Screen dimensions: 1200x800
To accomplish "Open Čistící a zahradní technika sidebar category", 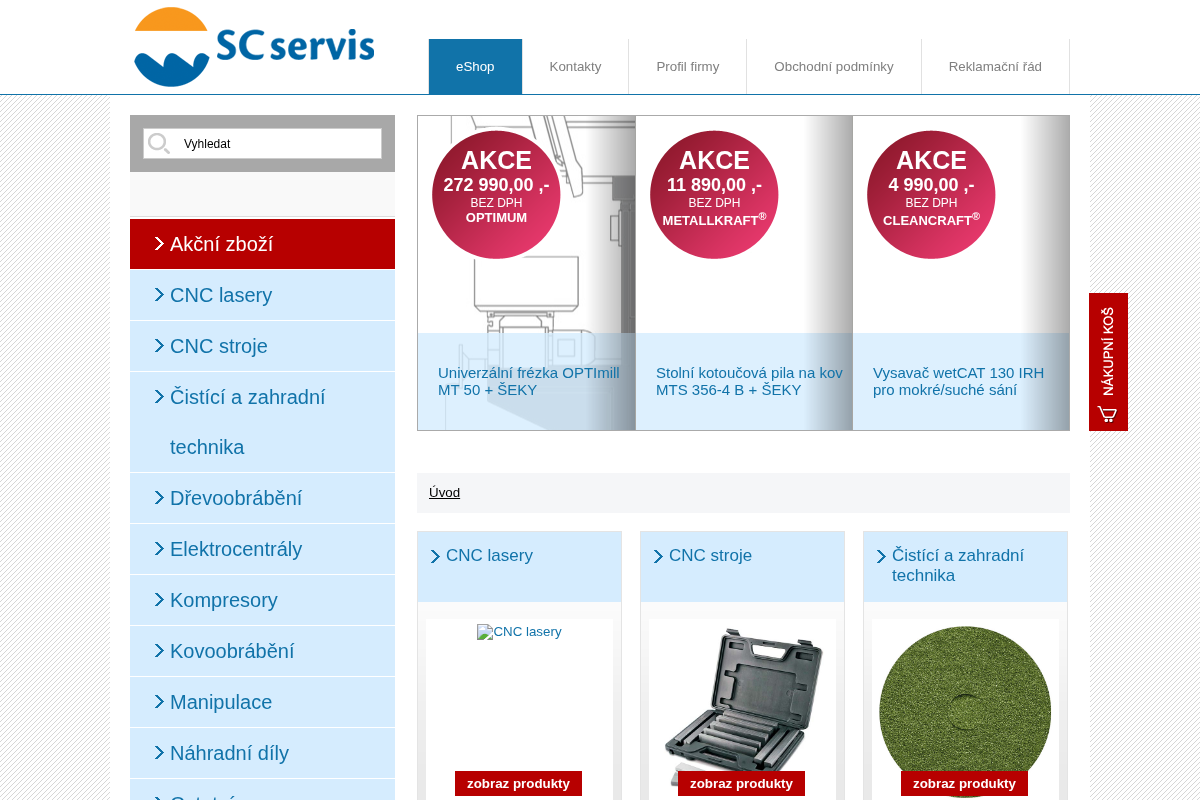I will pyautogui.click(x=262, y=422).
